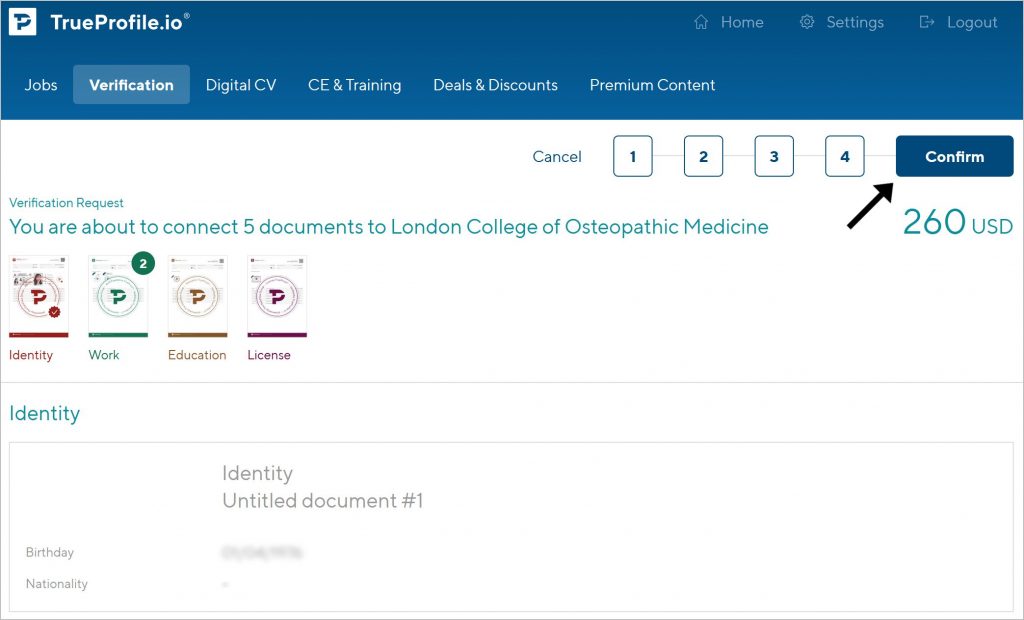Click the connect 5 documents headline
This screenshot has height=620, width=1024.
pos(389,227)
